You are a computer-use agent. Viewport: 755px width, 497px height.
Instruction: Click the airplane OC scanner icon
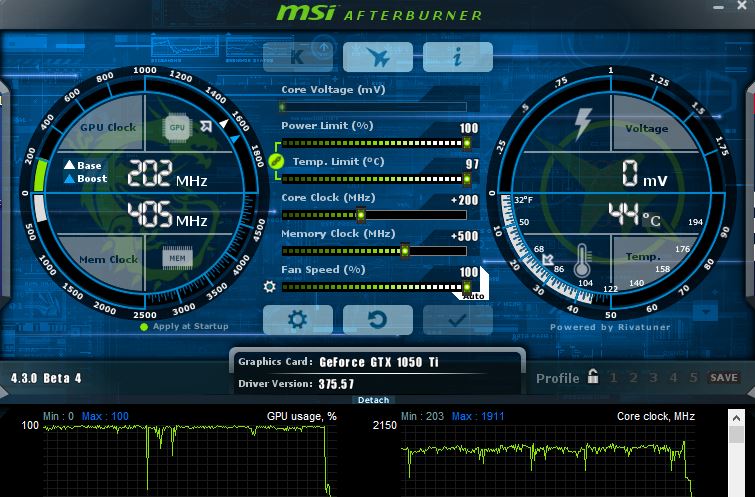(x=378, y=57)
